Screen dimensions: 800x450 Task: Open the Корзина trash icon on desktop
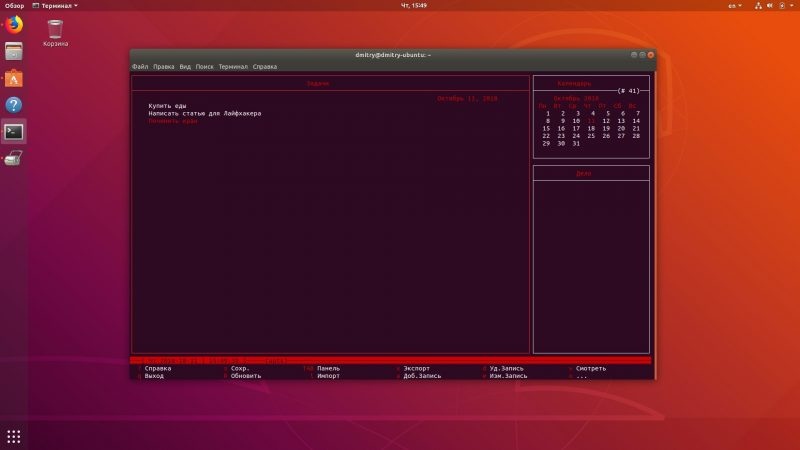pos(55,33)
